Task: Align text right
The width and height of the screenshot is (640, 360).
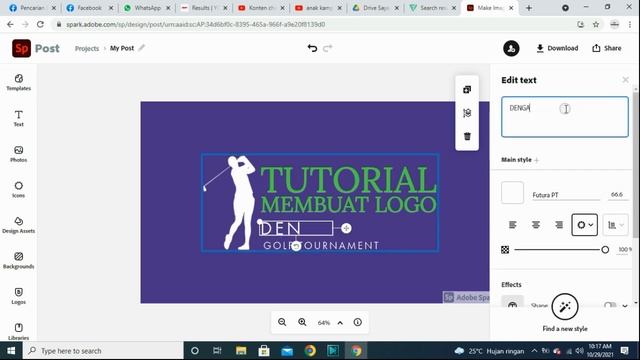Action: [x=559, y=224]
